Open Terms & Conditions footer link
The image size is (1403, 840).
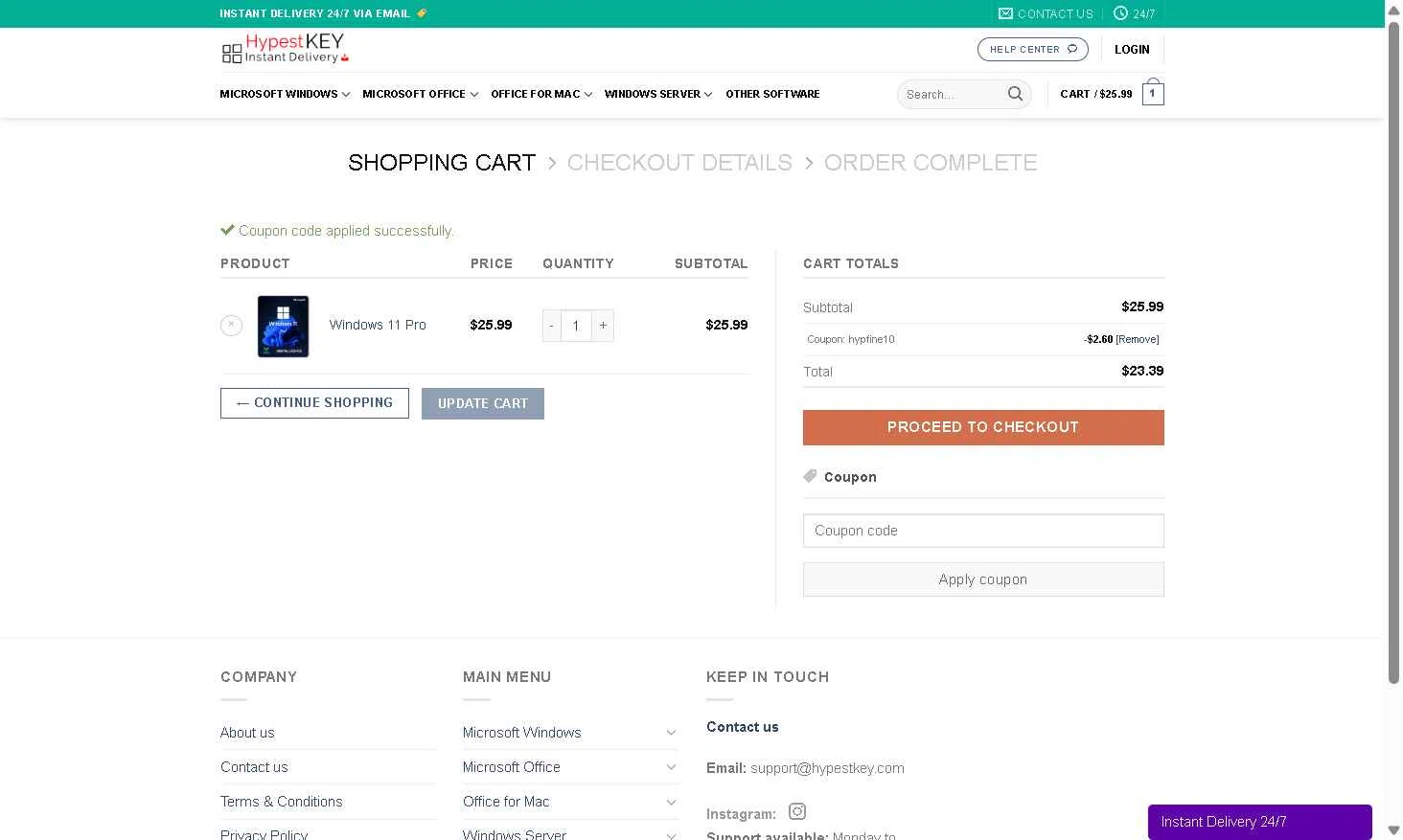coord(281,802)
